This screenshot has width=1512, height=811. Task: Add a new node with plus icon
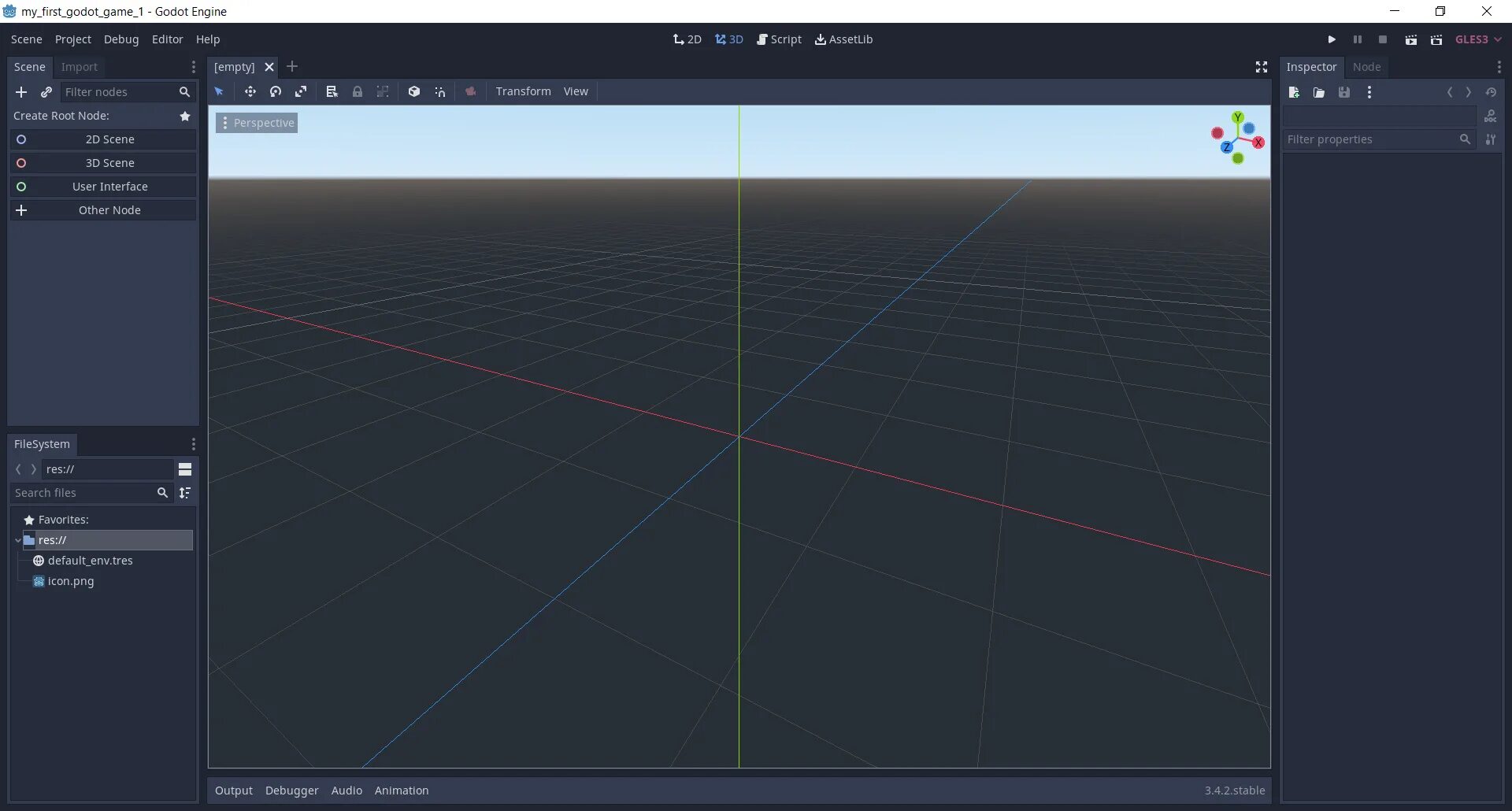(x=21, y=92)
